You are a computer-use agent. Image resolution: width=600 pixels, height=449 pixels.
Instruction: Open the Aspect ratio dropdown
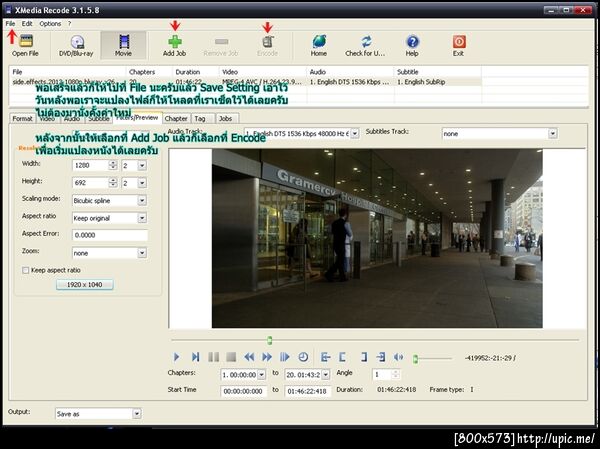click(142, 218)
